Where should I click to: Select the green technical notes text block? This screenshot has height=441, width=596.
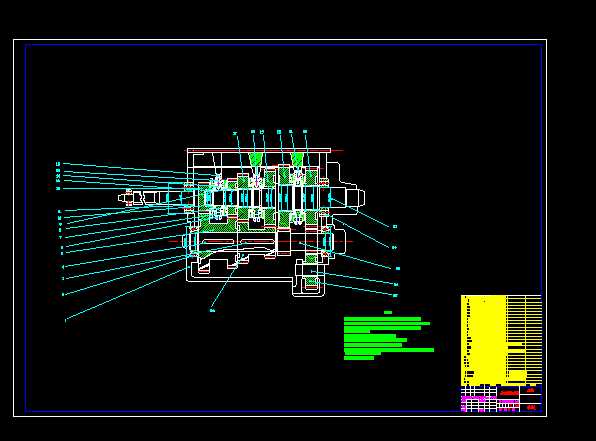(388, 335)
